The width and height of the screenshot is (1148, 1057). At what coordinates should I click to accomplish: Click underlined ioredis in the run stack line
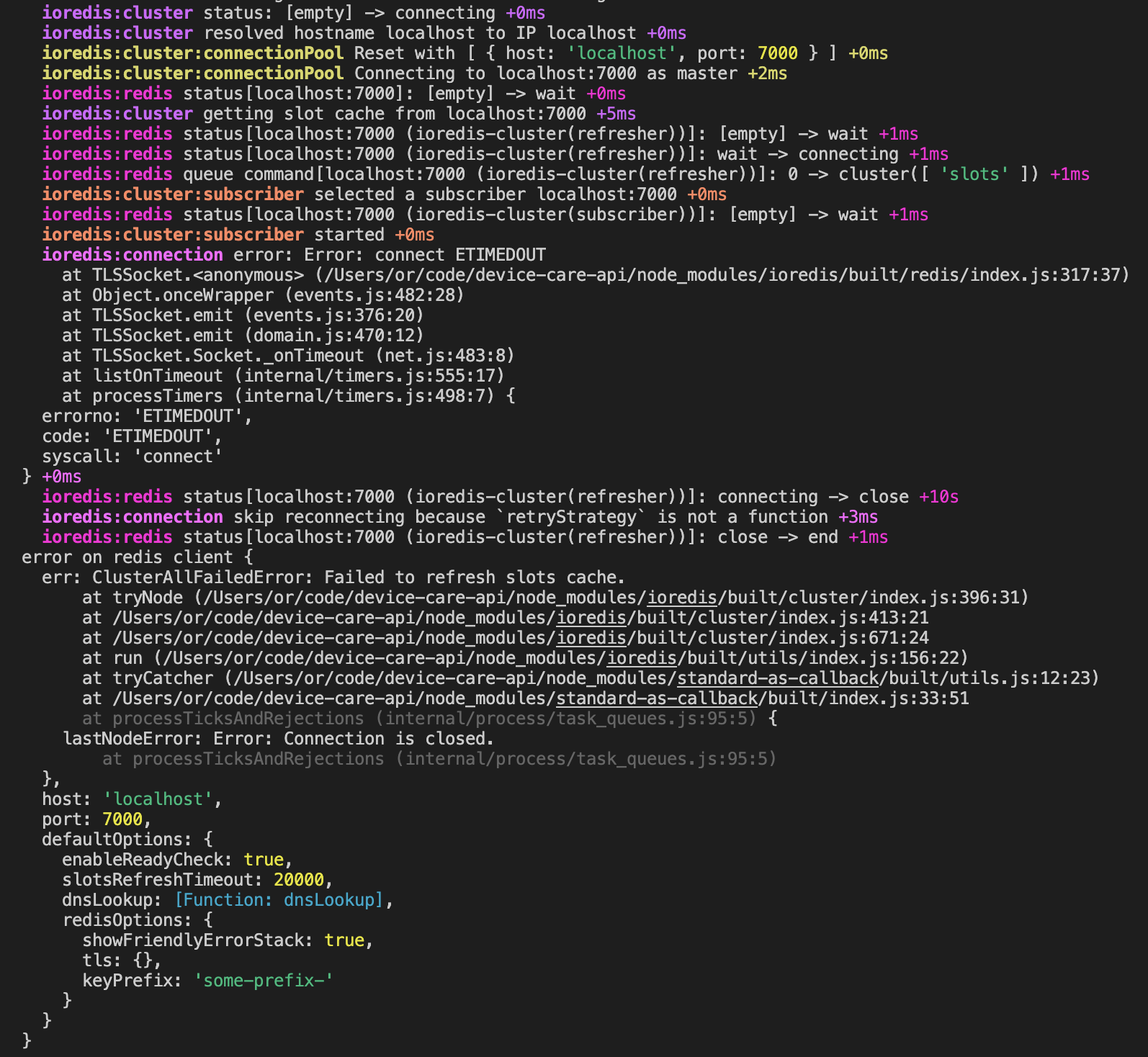click(x=642, y=658)
